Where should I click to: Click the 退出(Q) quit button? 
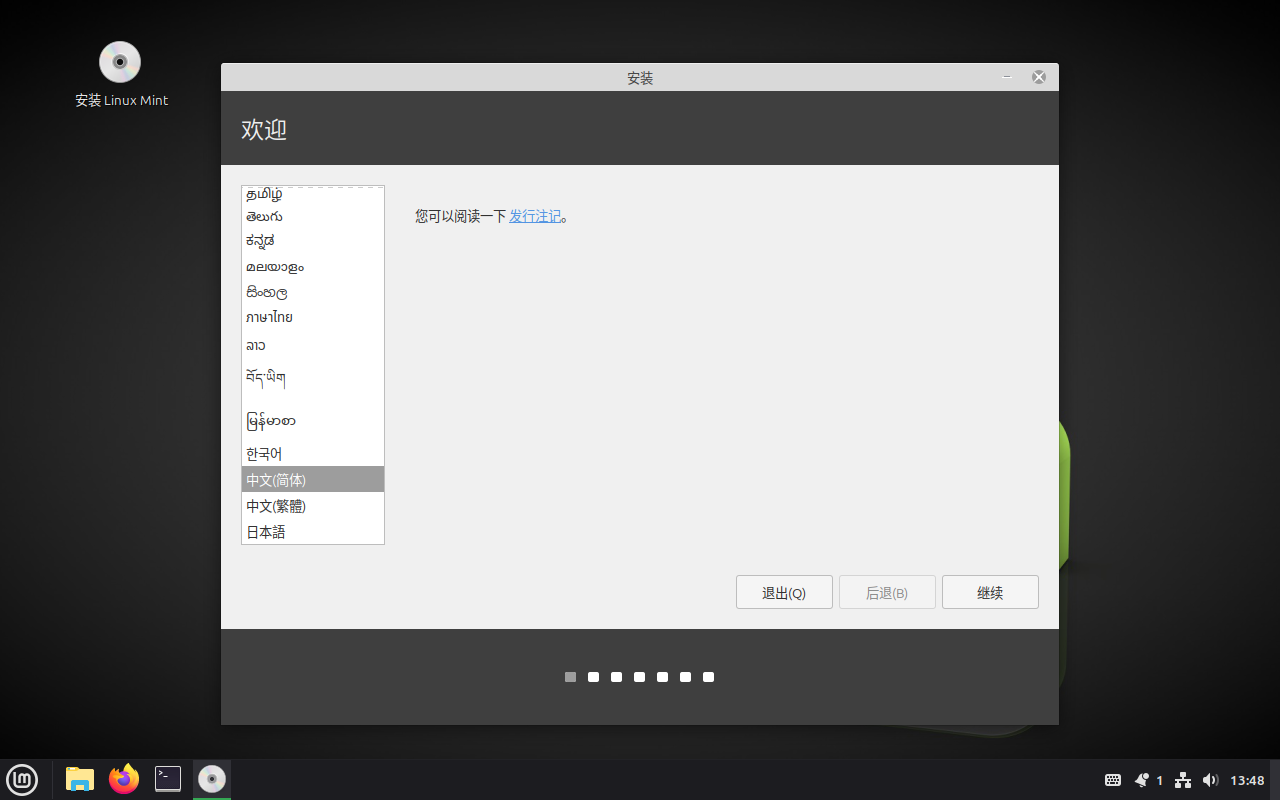click(784, 592)
